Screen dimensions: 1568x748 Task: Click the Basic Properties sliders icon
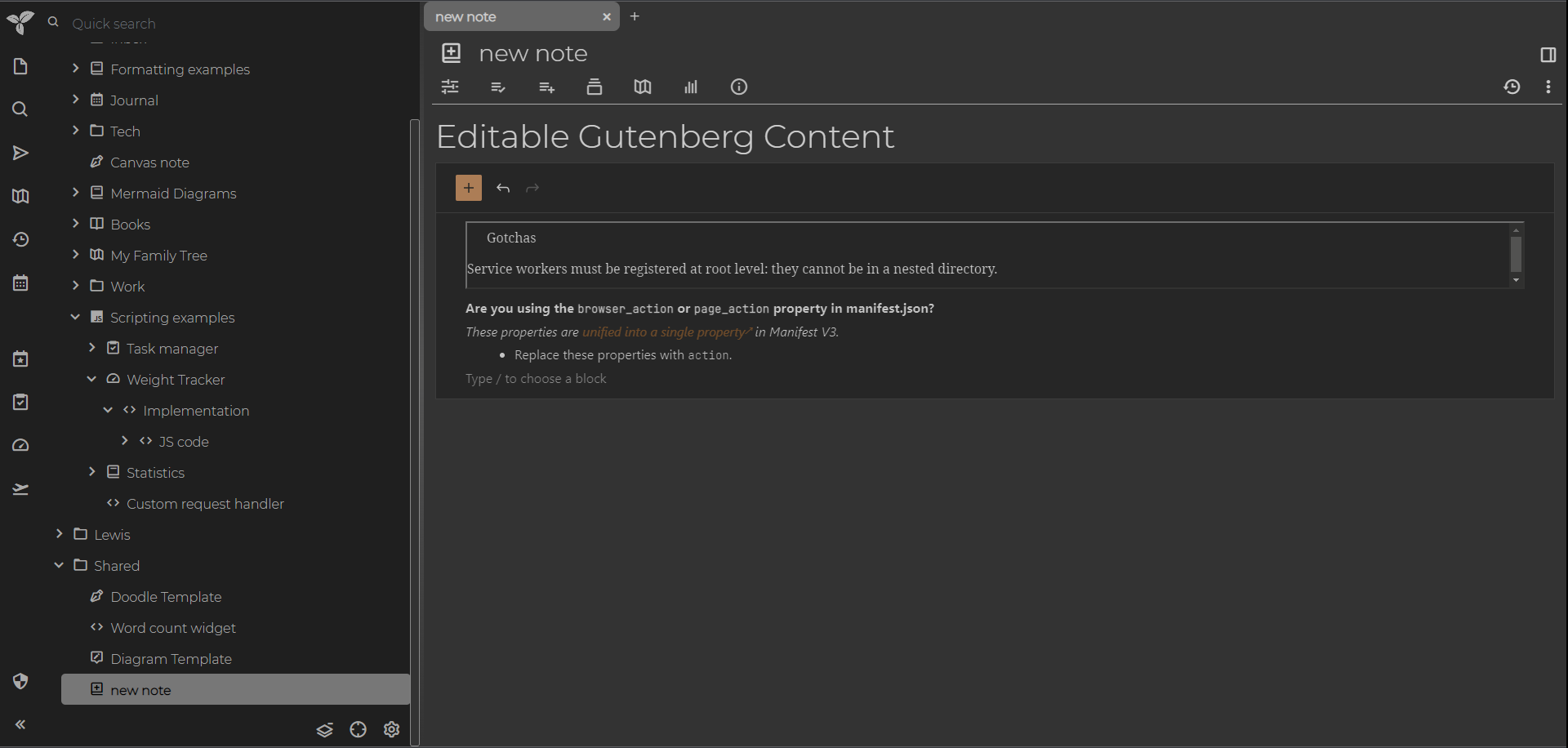(450, 87)
